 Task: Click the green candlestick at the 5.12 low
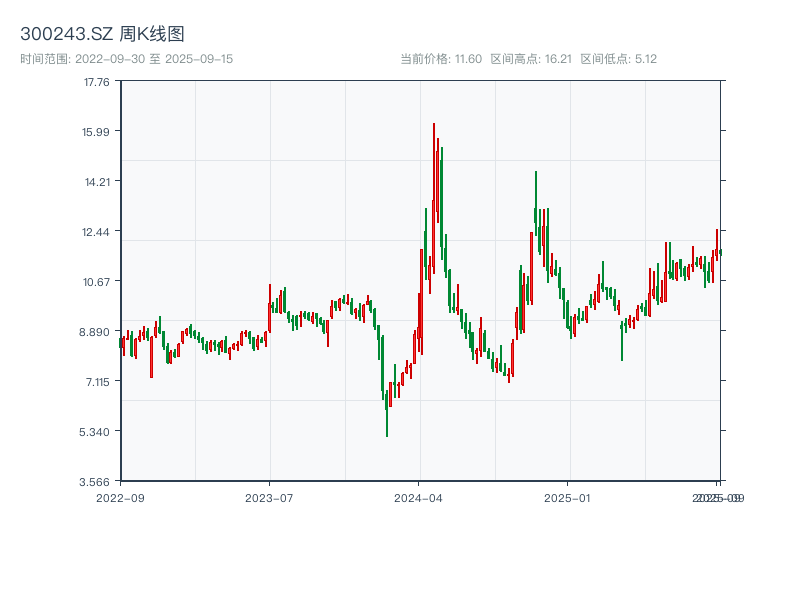pyautogui.click(x=387, y=414)
